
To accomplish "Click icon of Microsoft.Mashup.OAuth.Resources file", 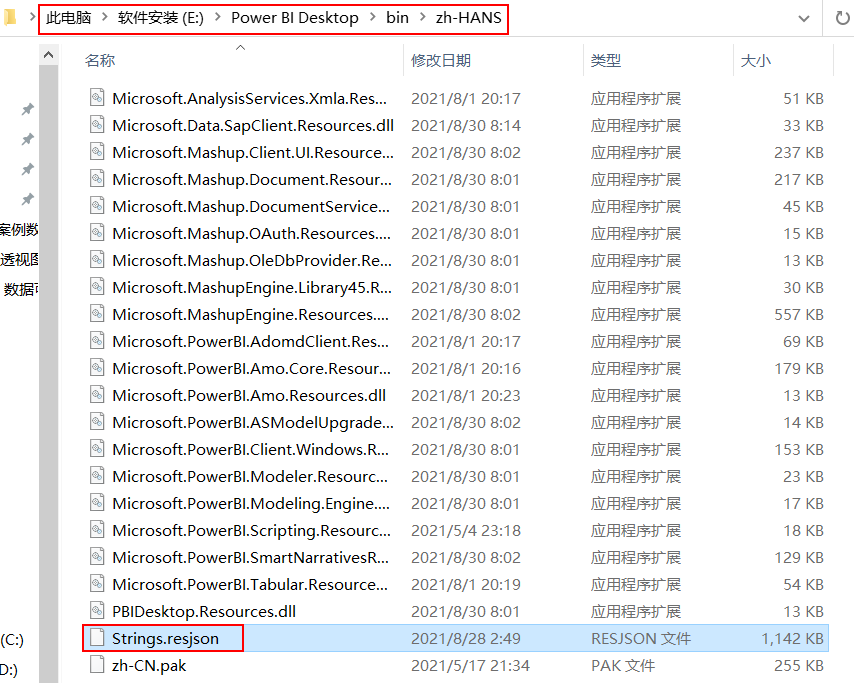I will tap(97, 233).
